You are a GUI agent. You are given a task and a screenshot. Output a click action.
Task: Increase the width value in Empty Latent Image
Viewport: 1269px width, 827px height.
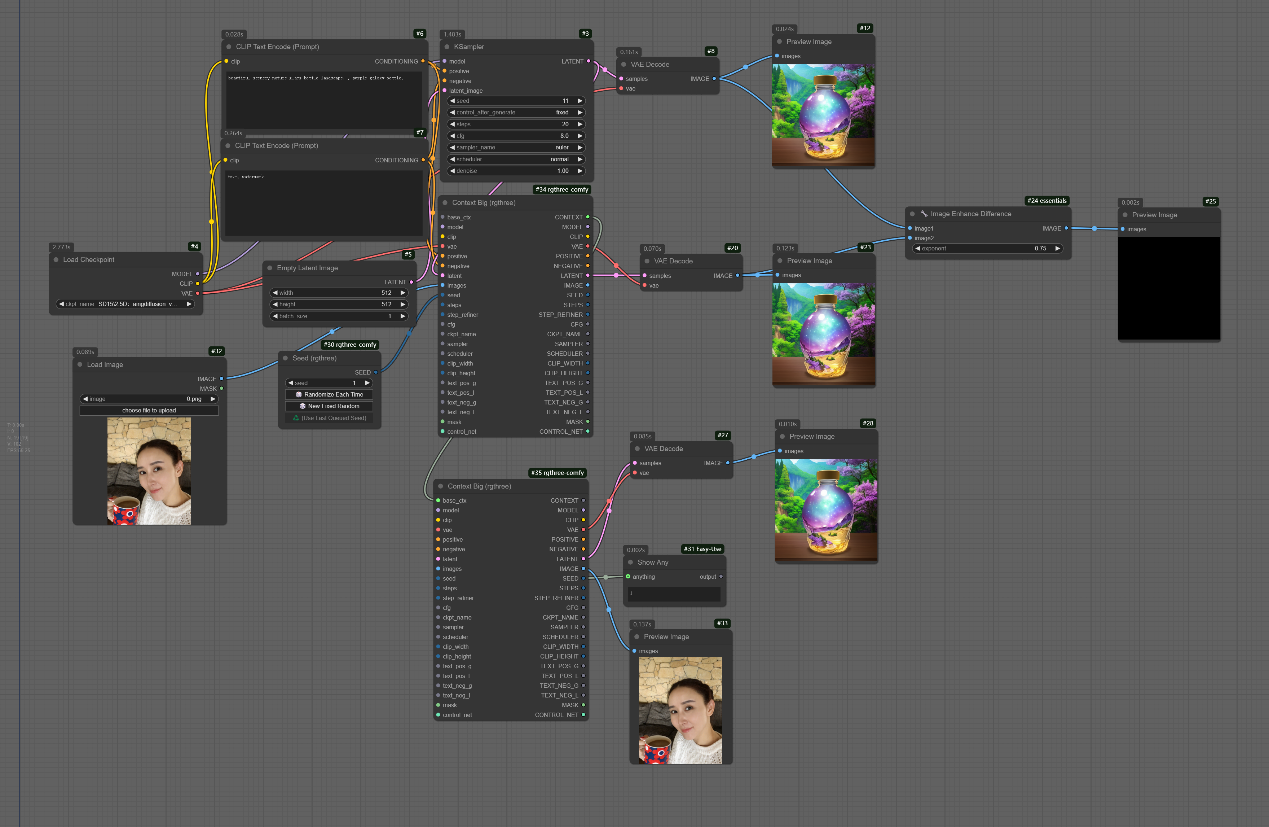click(403, 293)
